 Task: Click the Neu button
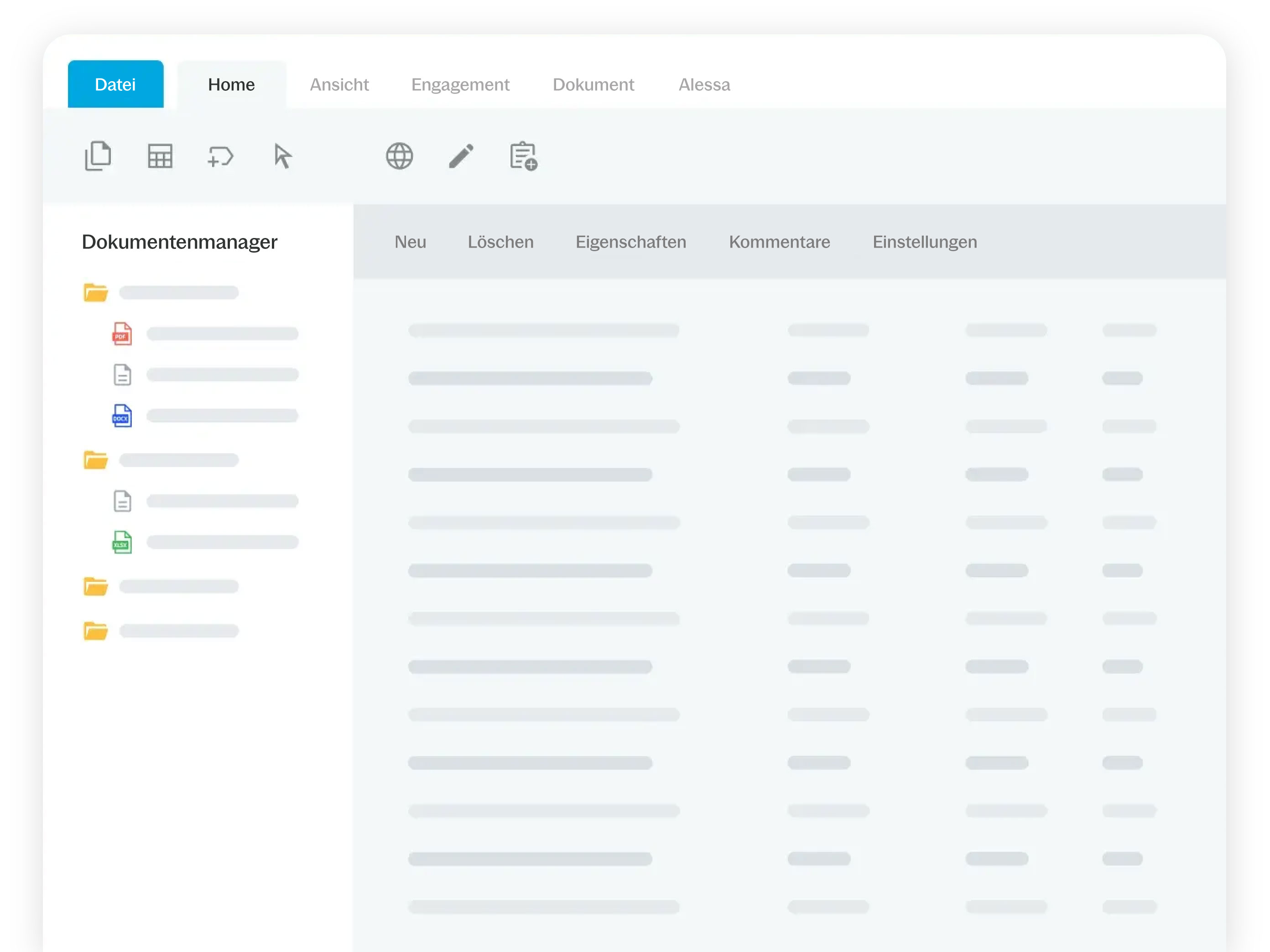click(x=410, y=242)
